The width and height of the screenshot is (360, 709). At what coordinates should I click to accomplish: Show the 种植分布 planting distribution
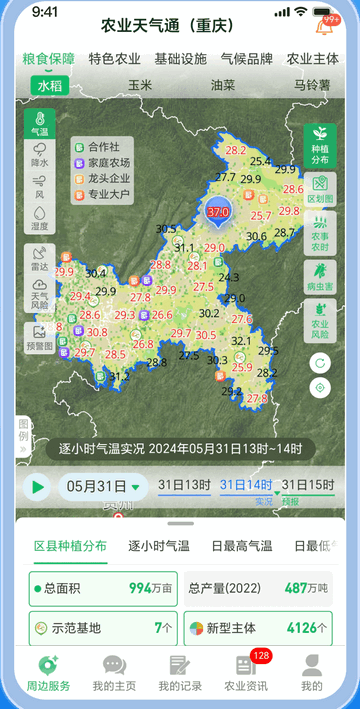pos(320,146)
